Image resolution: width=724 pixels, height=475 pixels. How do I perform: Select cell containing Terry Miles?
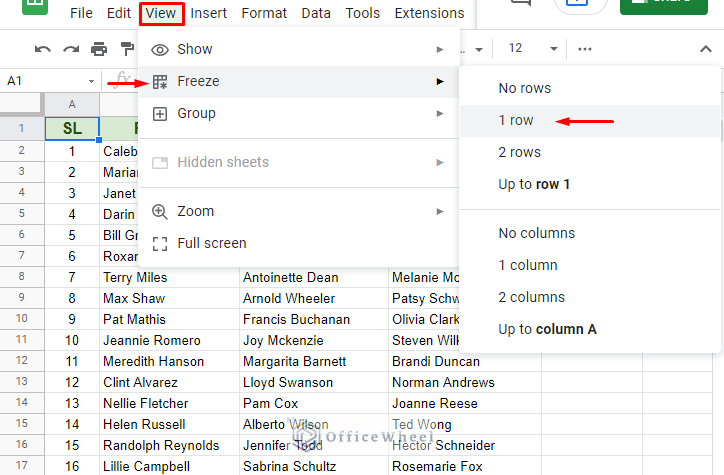[169, 277]
